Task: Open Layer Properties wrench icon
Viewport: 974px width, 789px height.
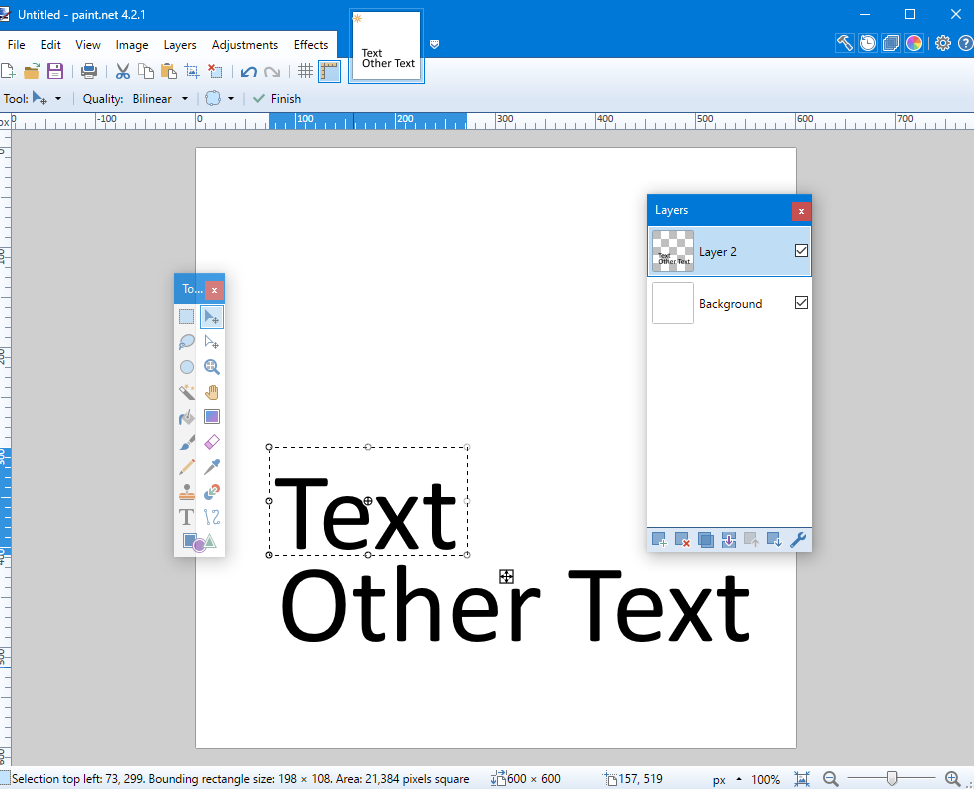Action: (798, 540)
